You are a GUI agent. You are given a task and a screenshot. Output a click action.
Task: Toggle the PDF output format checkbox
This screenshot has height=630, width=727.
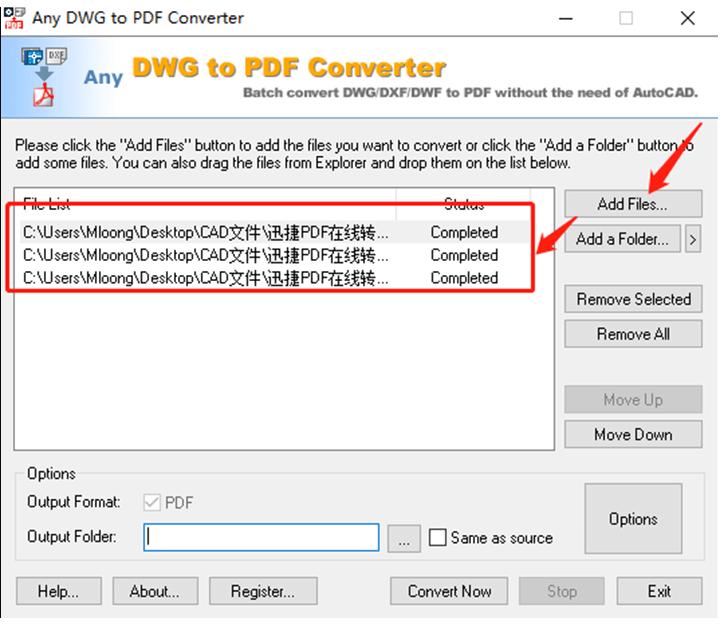[x=152, y=503]
